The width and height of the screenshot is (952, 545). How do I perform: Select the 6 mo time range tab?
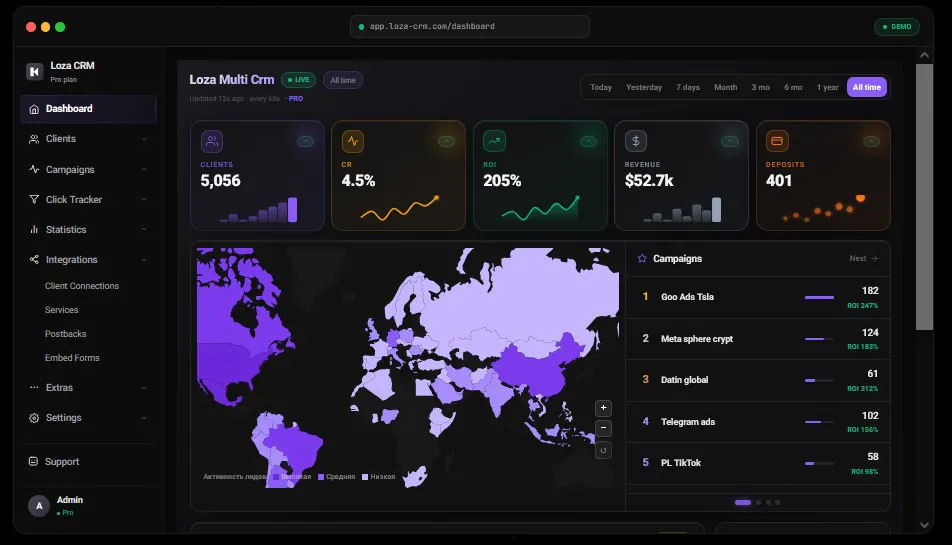[x=793, y=87]
